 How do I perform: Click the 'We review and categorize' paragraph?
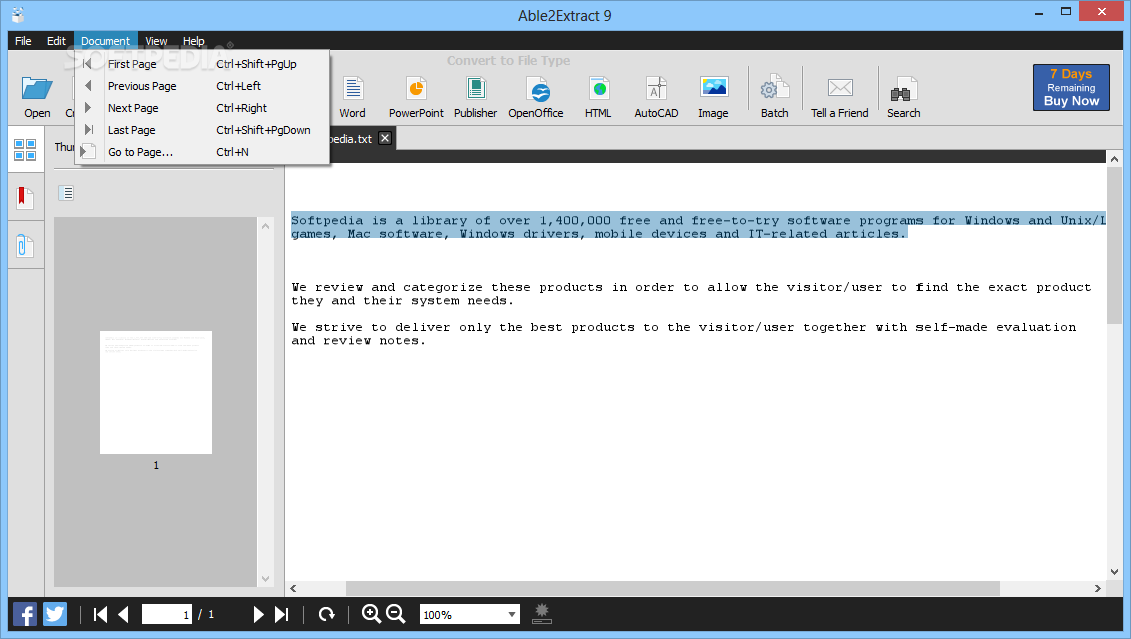[691, 294]
